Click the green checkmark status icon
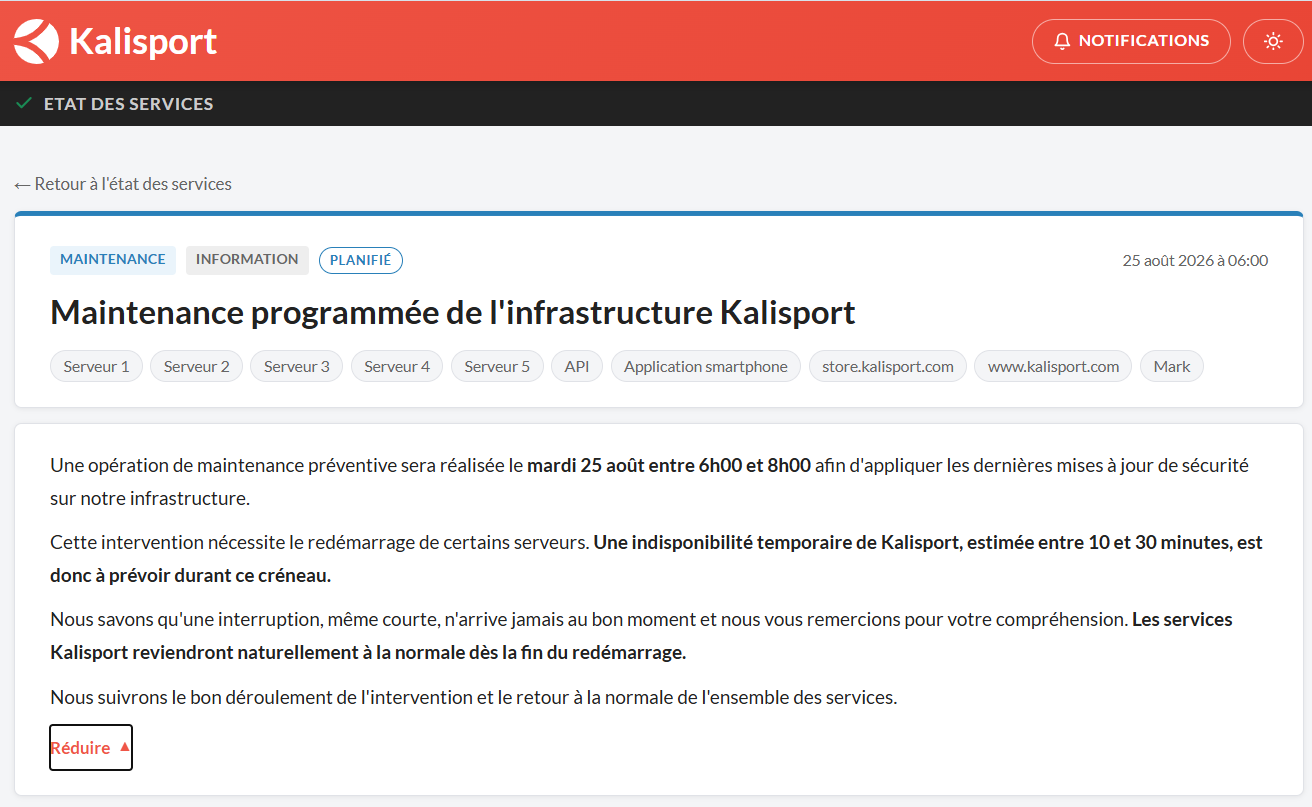Image resolution: width=1312 pixels, height=807 pixels. point(24,103)
